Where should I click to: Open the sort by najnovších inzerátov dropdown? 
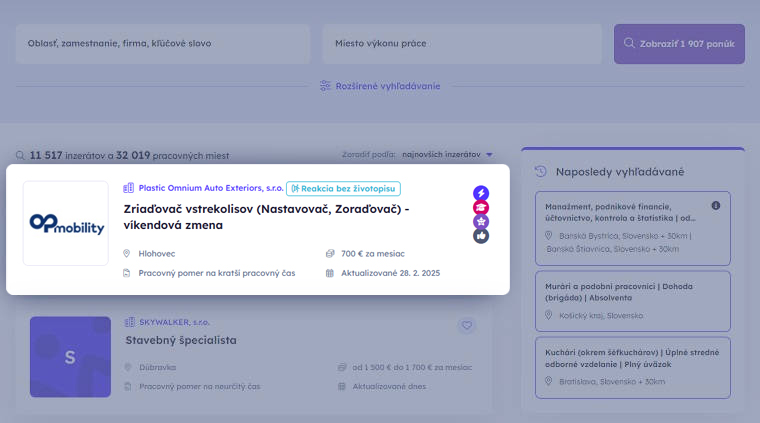[448, 155]
